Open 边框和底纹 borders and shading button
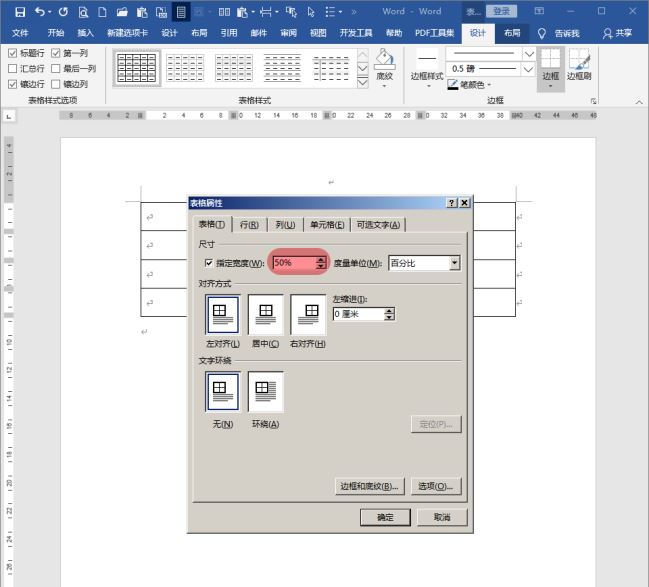The width and height of the screenshot is (649, 587). [368, 486]
